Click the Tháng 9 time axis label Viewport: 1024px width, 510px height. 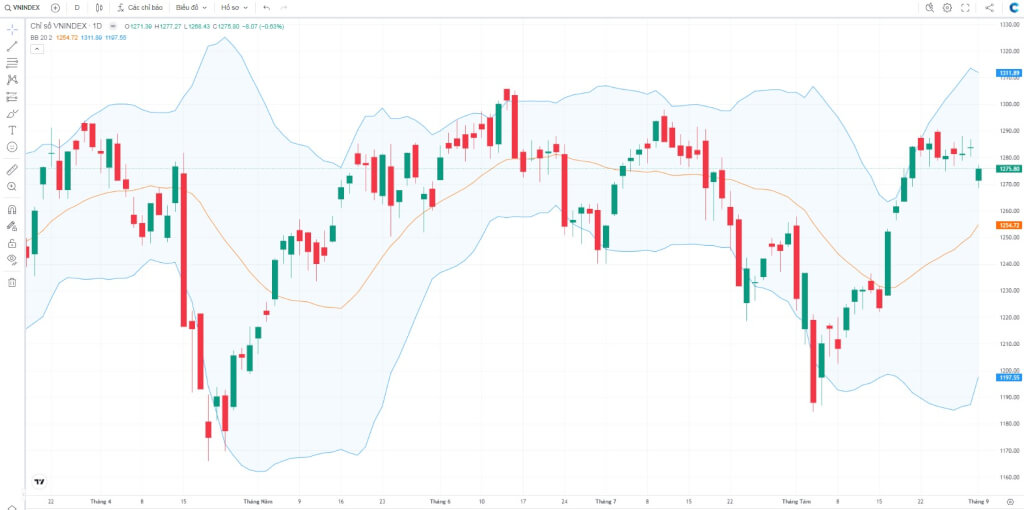pos(978,502)
